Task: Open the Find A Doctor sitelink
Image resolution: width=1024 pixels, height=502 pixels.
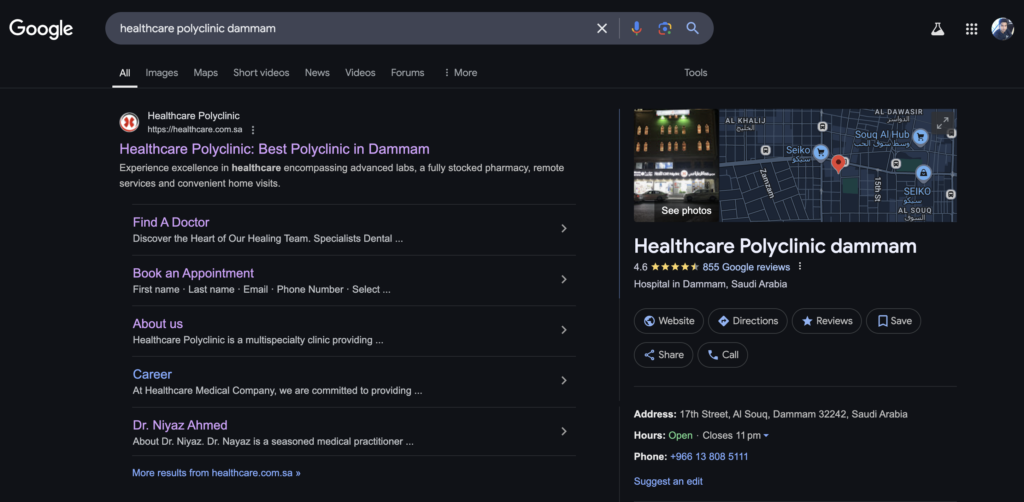Action: (171, 223)
